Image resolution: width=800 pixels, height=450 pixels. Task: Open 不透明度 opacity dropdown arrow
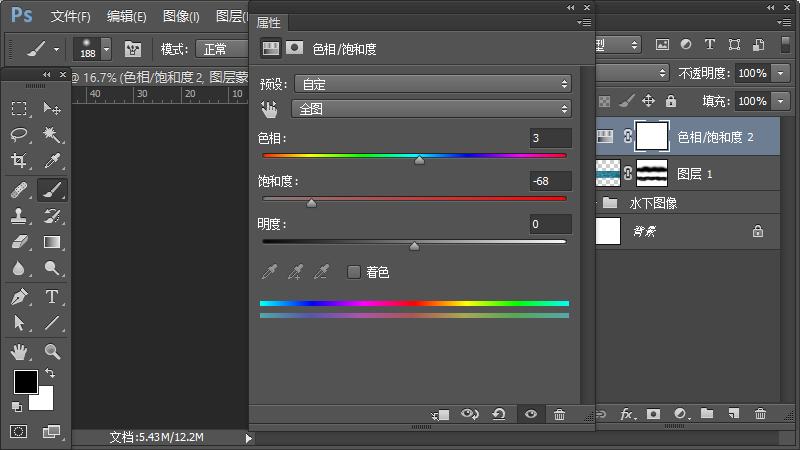point(781,73)
